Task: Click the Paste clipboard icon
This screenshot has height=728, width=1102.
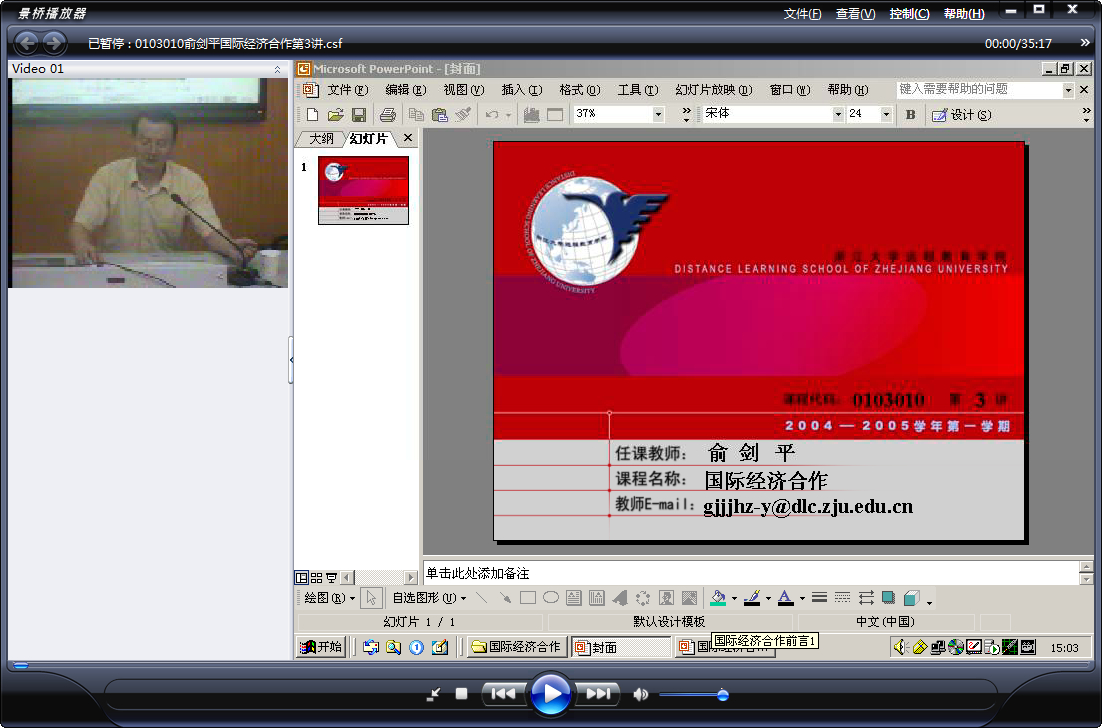Action: click(439, 115)
